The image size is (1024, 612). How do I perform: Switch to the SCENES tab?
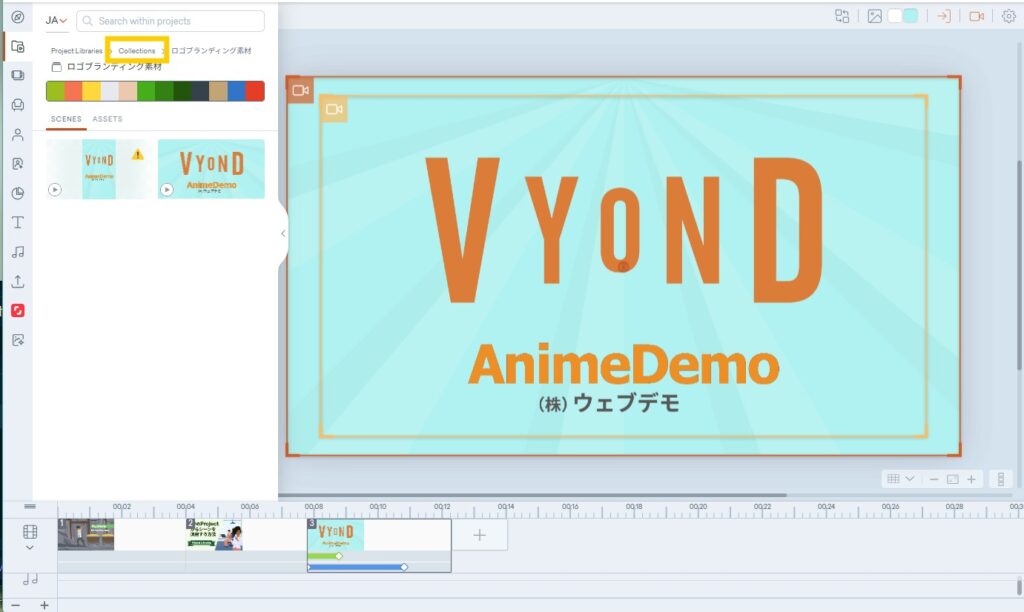(66, 119)
